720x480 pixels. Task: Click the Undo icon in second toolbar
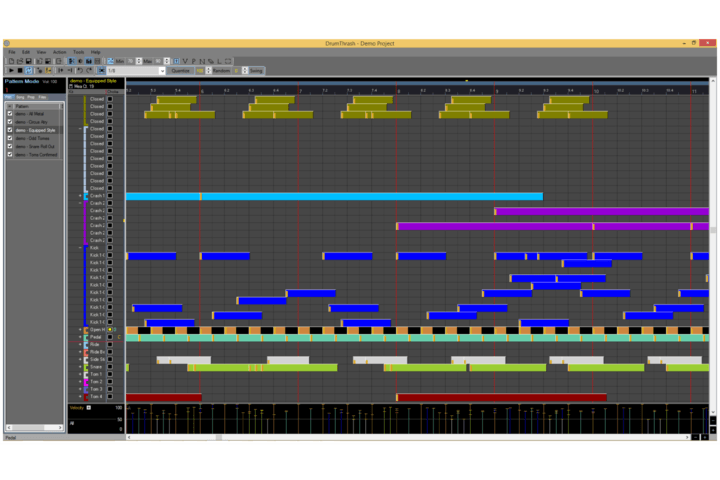(80, 70)
